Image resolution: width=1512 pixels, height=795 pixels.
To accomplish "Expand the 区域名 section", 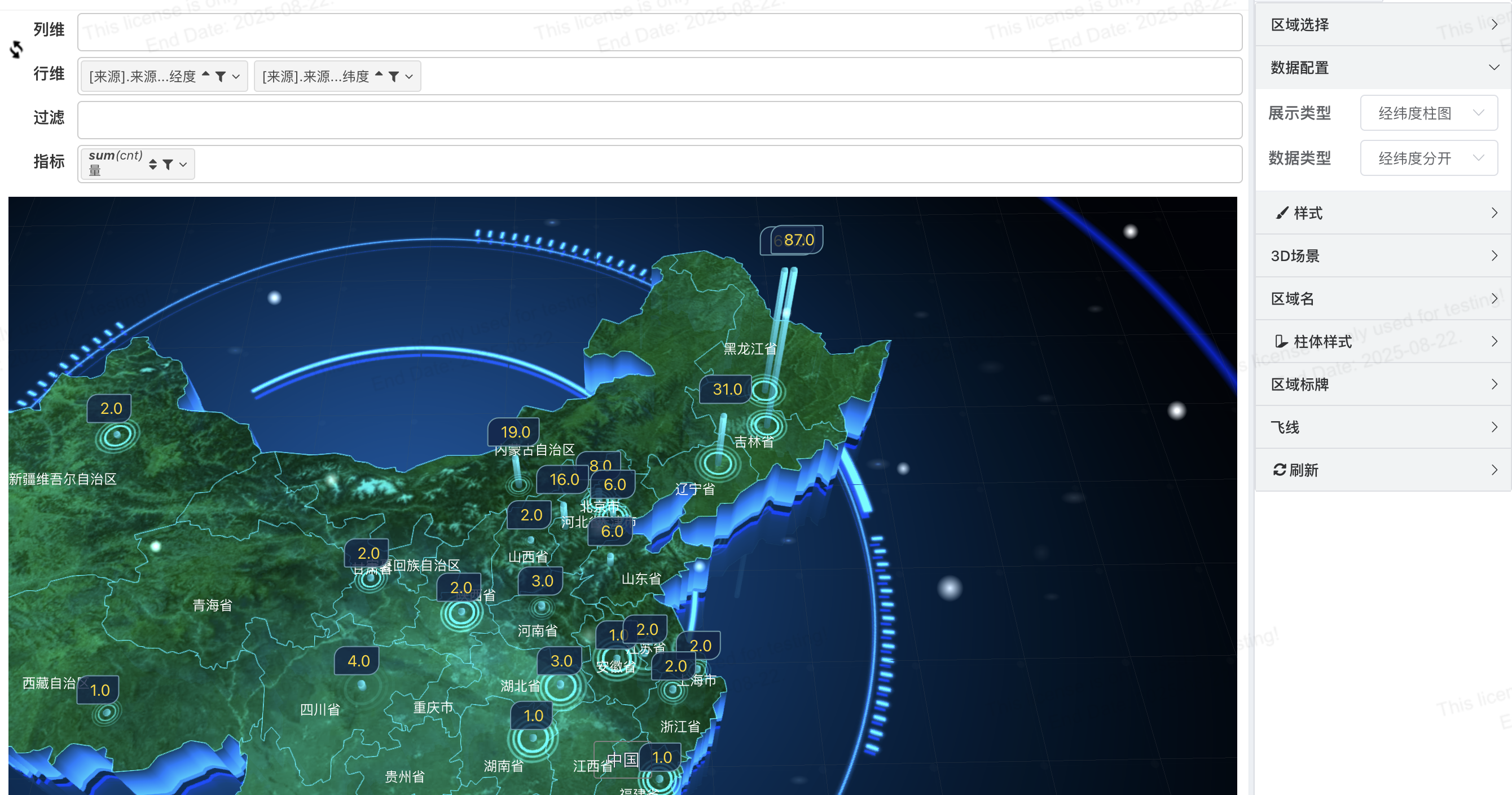I will [x=1383, y=299].
